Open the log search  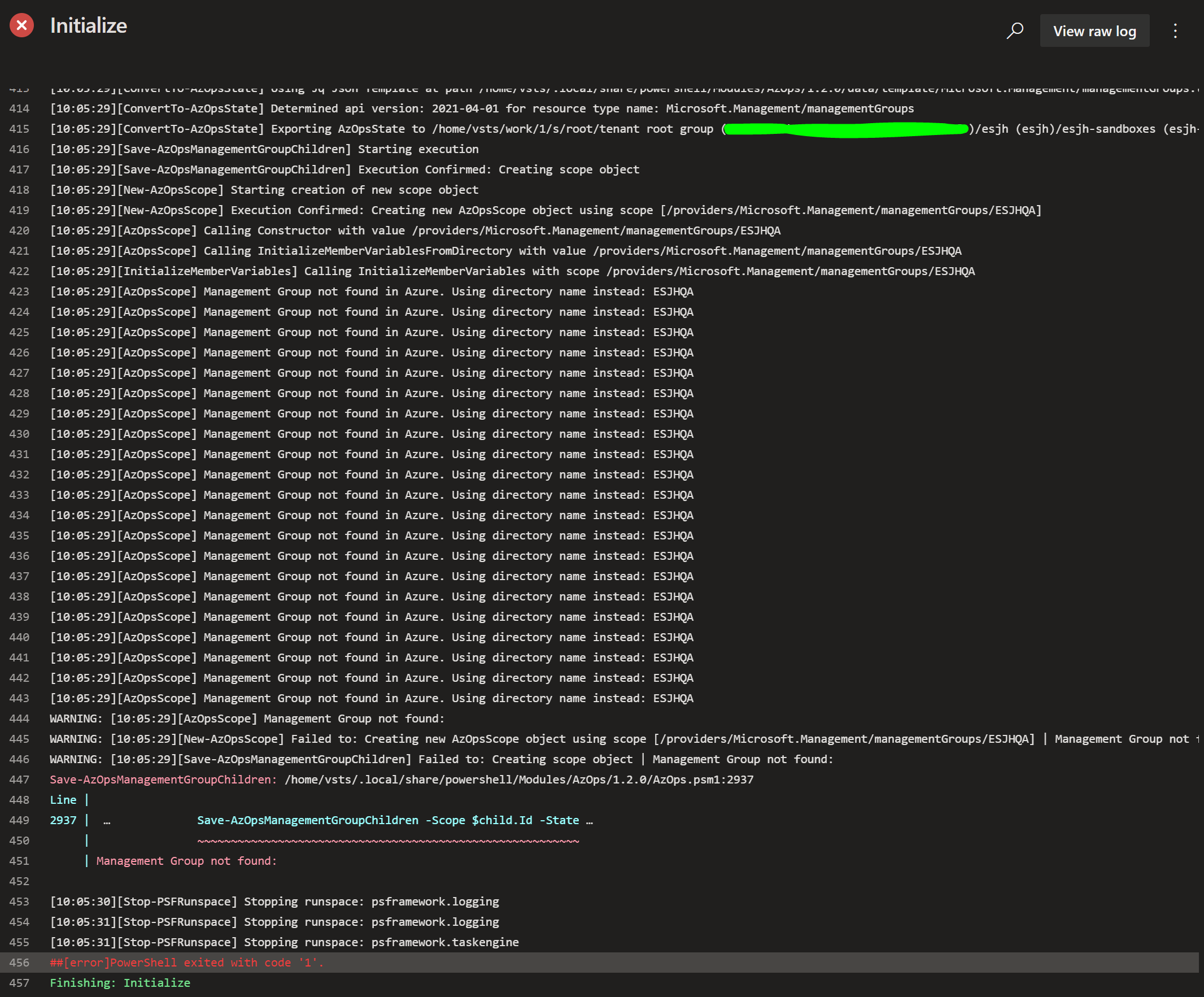pyautogui.click(x=1015, y=31)
